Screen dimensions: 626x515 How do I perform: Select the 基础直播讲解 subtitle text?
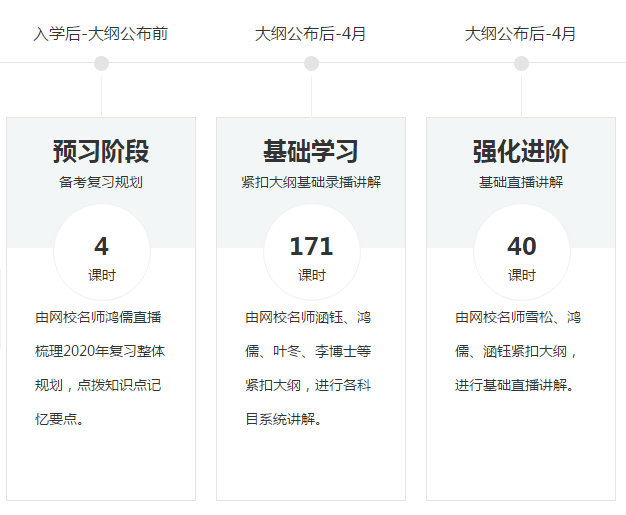point(521,183)
